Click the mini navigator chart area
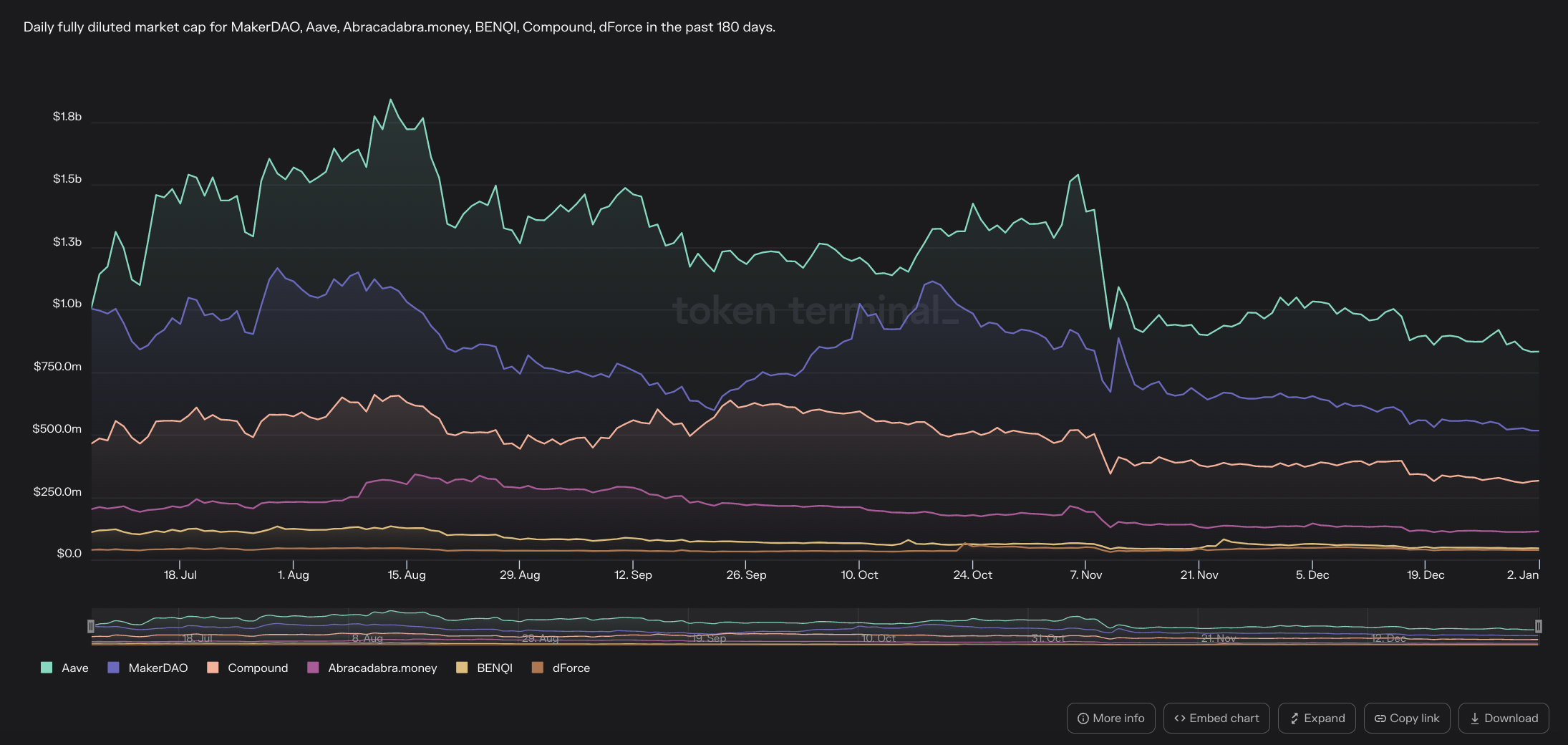Screen dimensions: 1568x745 (x=788, y=627)
